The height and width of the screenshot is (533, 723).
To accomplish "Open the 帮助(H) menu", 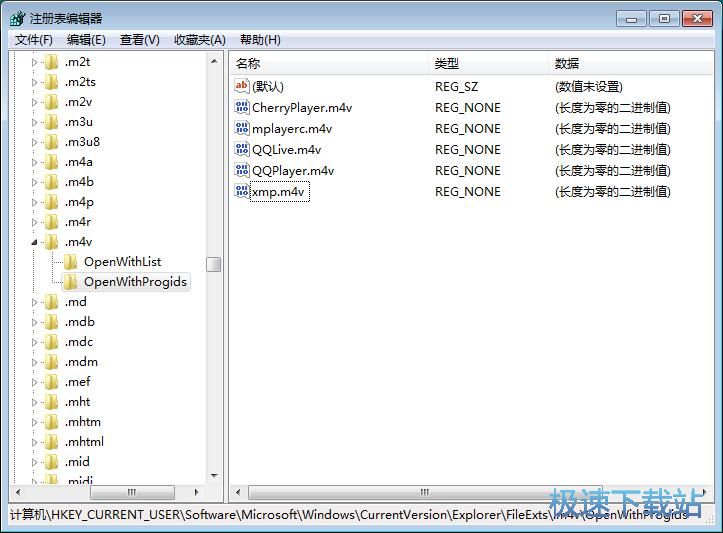I will coord(261,40).
